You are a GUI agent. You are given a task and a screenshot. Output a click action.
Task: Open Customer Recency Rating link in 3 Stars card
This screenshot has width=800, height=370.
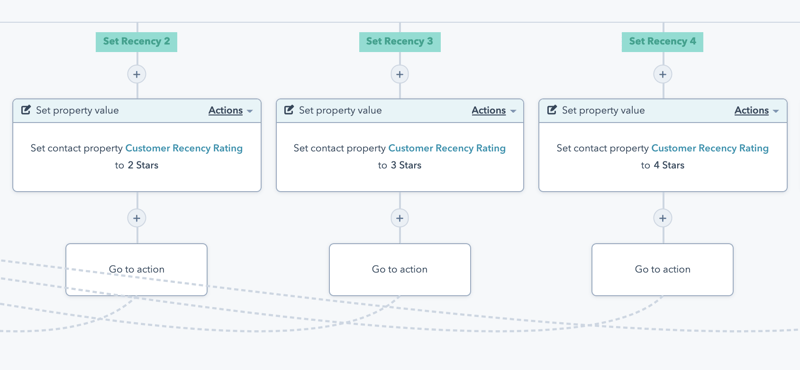pos(447,149)
